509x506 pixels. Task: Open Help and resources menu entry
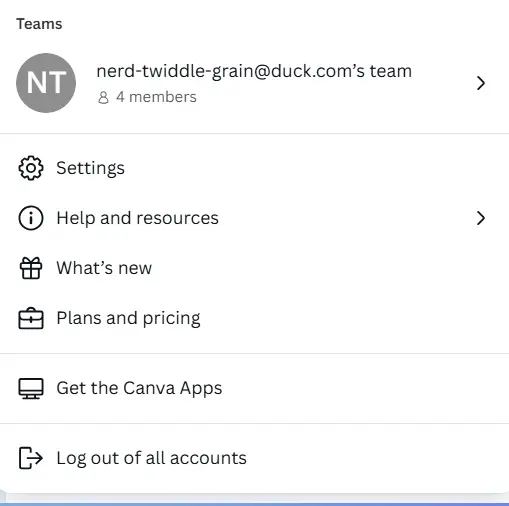[254, 218]
